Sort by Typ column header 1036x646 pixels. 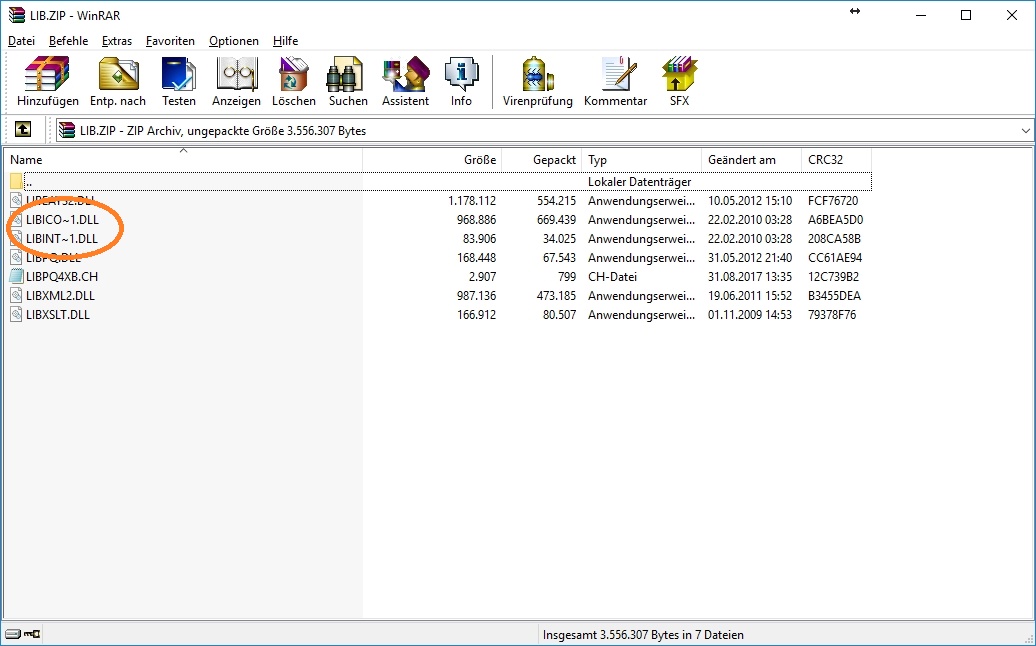point(642,159)
